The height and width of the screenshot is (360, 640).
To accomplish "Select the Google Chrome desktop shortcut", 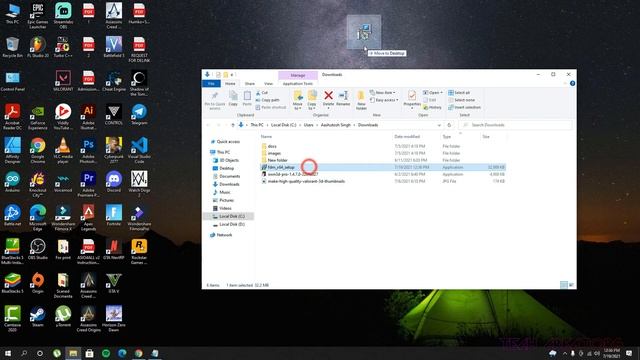I will pos(38,151).
